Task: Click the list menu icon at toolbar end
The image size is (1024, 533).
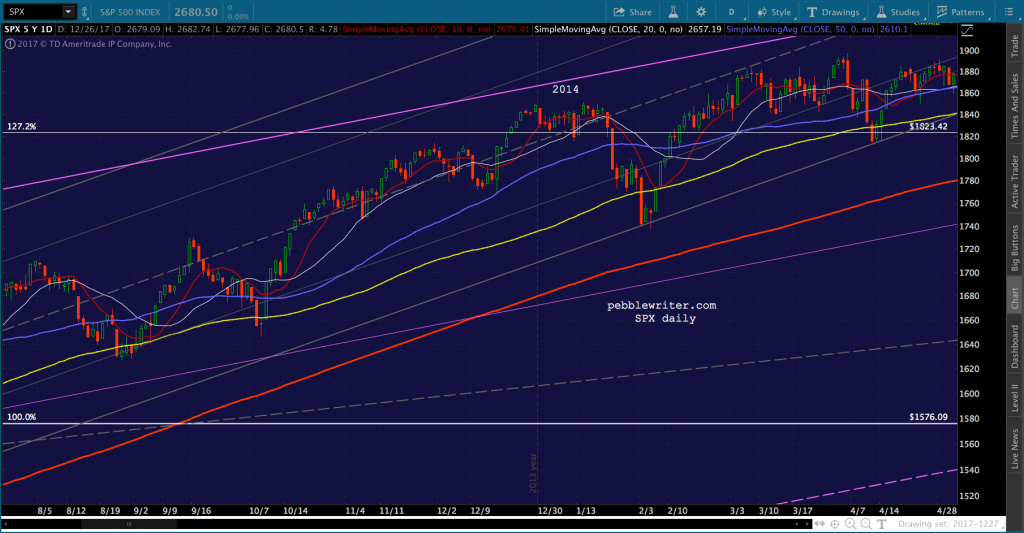Action: [1008, 12]
